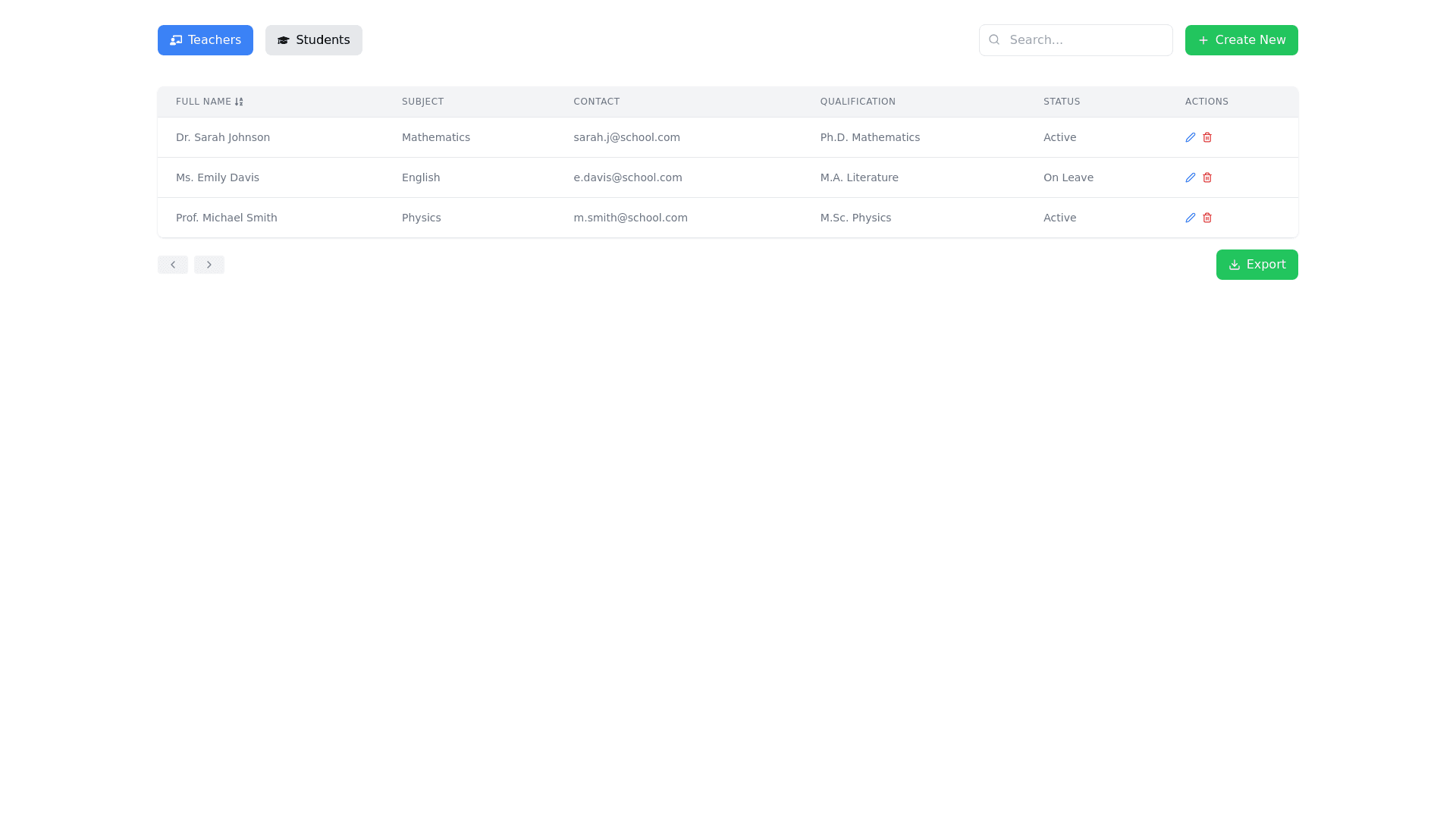
Task: Switch to the Students tab
Action: tap(313, 40)
